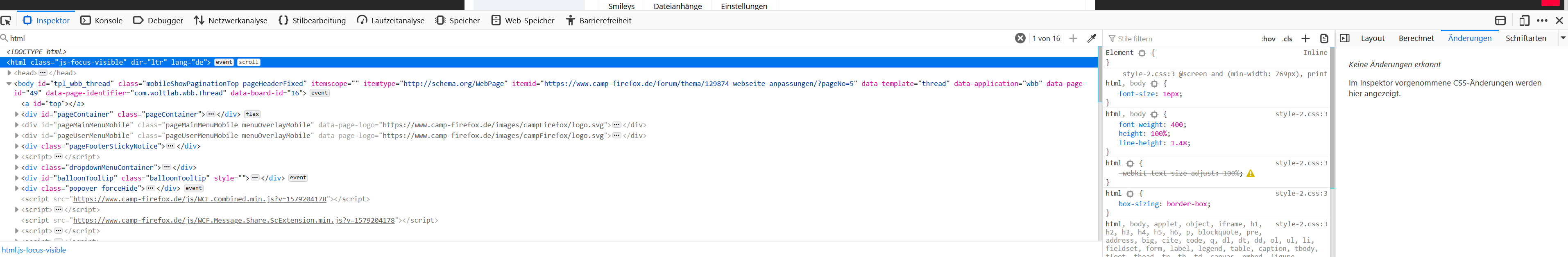Open the Inspektor tab
Viewport: 1568px width, 257px height.
pyautogui.click(x=46, y=20)
